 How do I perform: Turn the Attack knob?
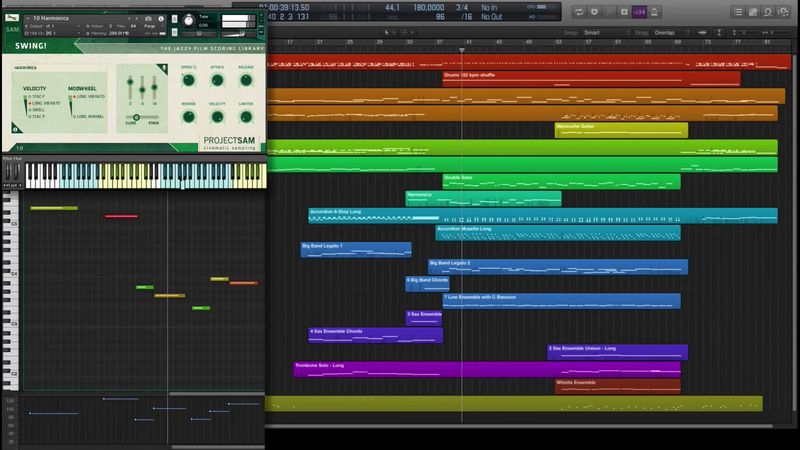pos(217,80)
